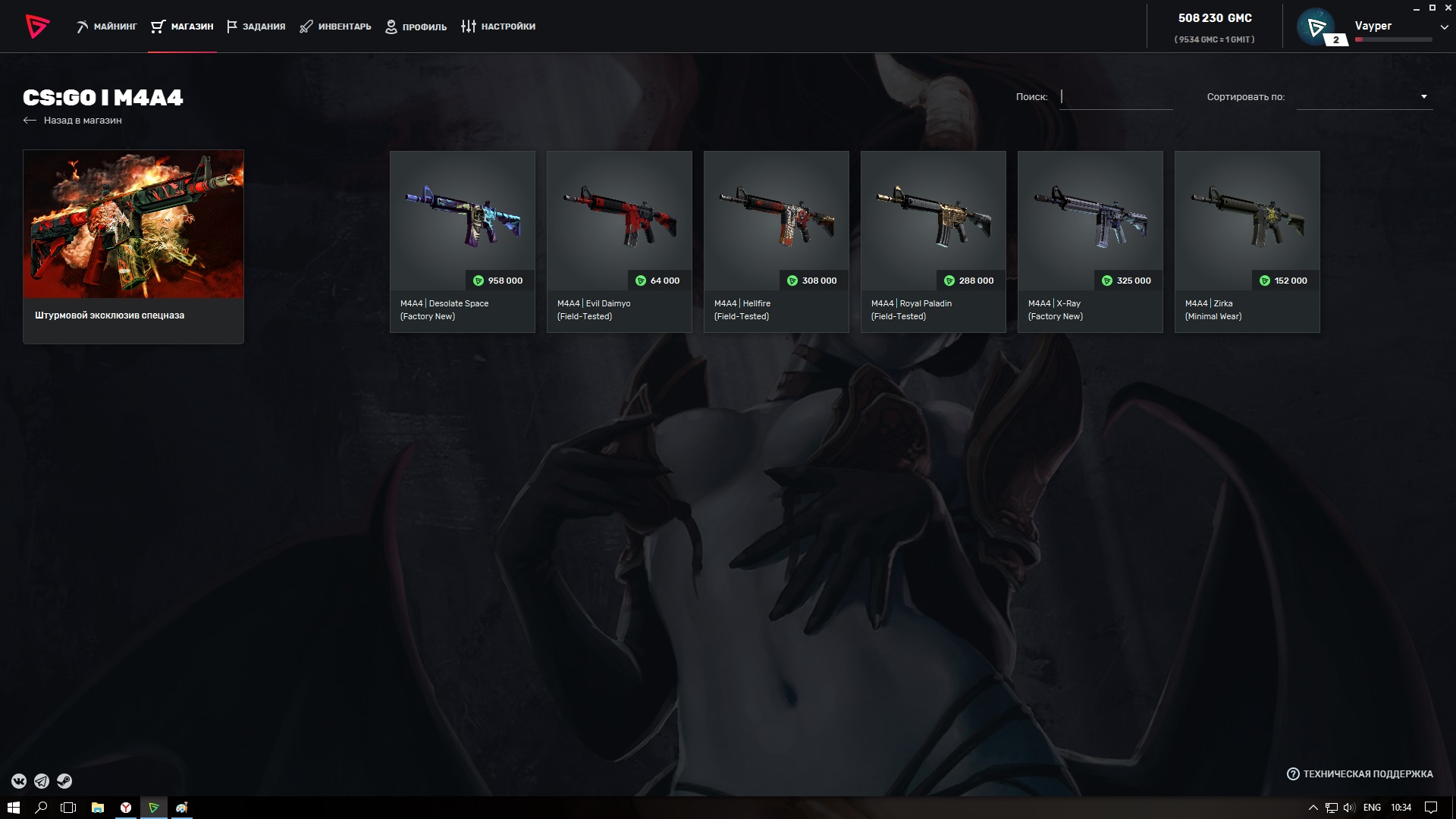This screenshot has height=819, width=1456.
Task: Switch the ENG input language
Action: pyautogui.click(x=1372, y=808)
